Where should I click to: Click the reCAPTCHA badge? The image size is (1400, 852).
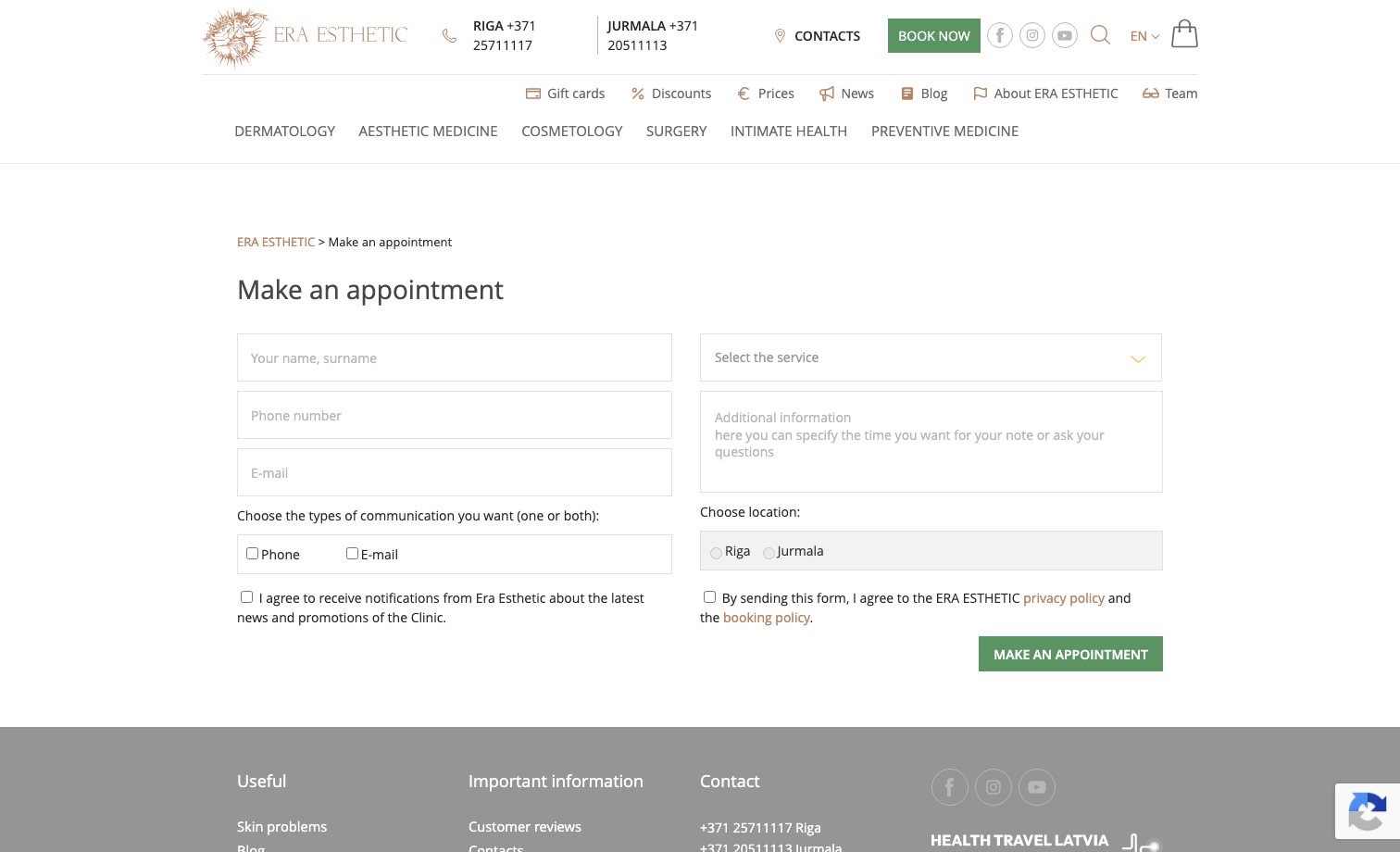1368,811
